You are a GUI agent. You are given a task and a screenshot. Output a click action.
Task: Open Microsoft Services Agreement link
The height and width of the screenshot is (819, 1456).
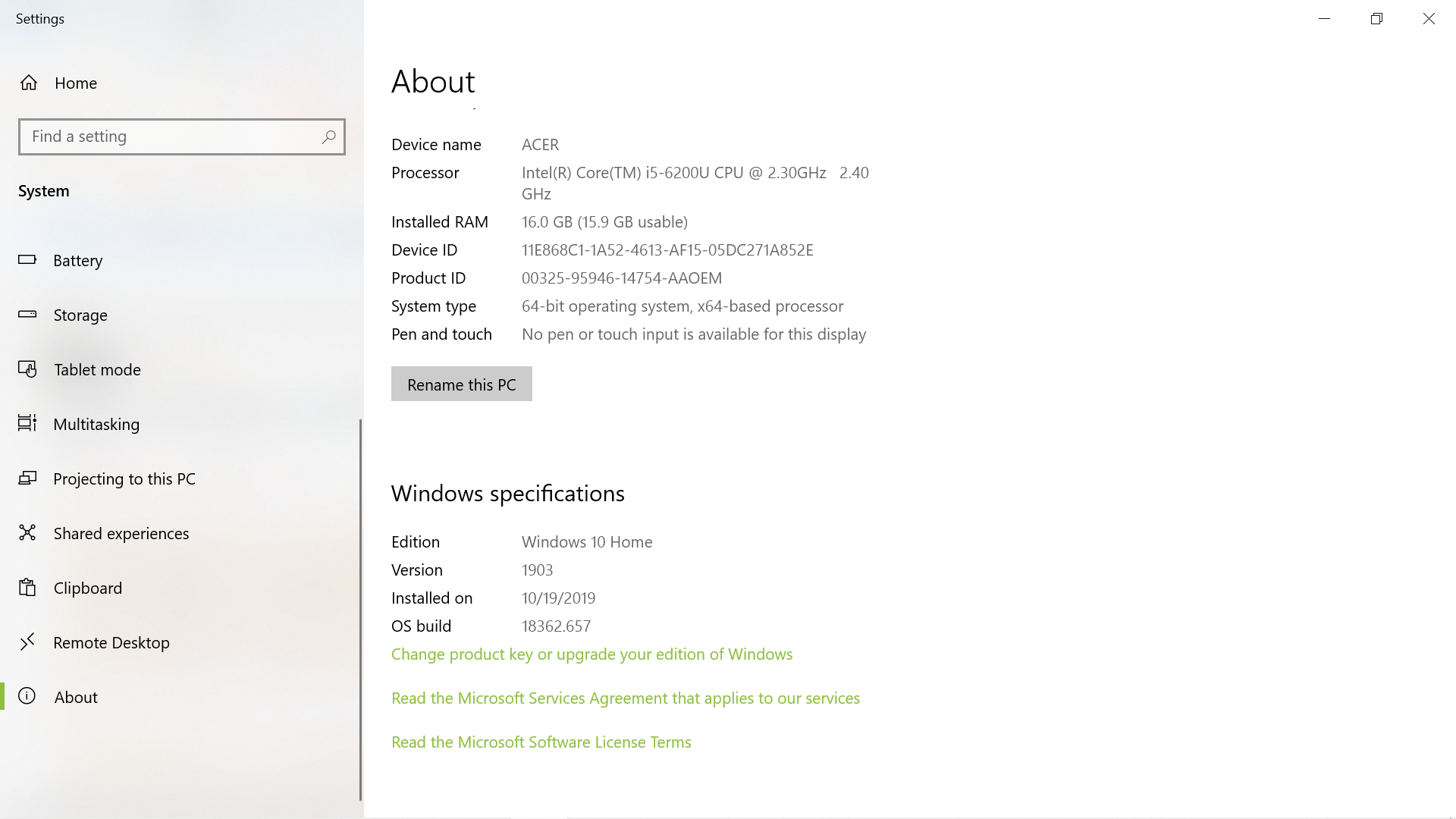coord(626,698)
